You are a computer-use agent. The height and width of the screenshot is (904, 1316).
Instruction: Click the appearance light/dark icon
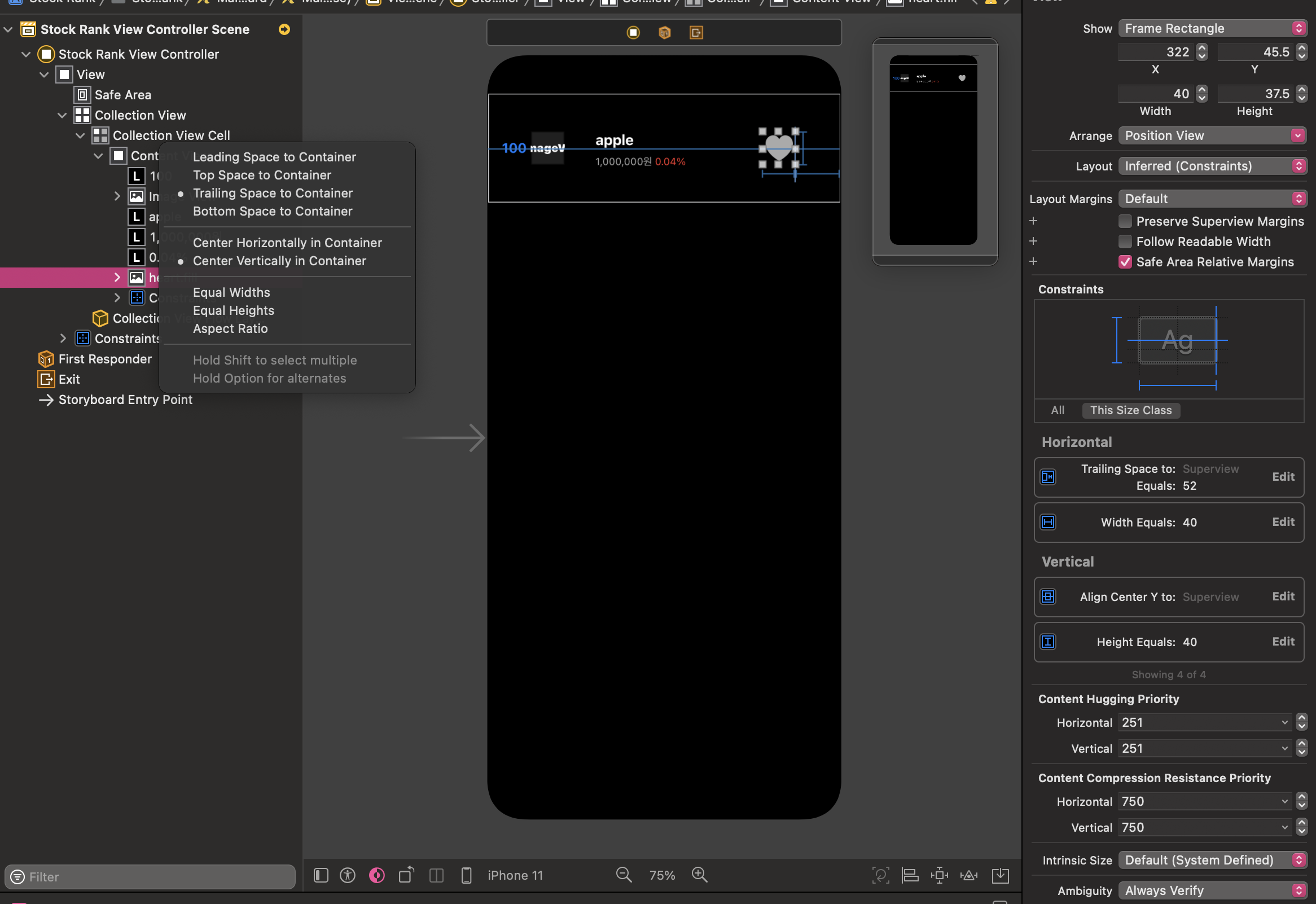377,876
